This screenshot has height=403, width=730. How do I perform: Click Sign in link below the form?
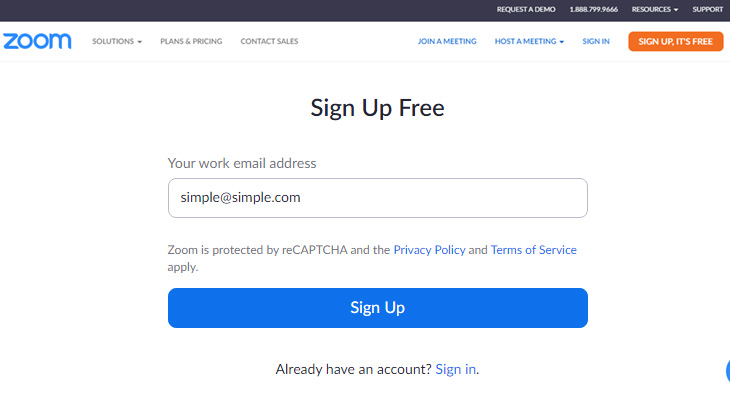(456, 369)
